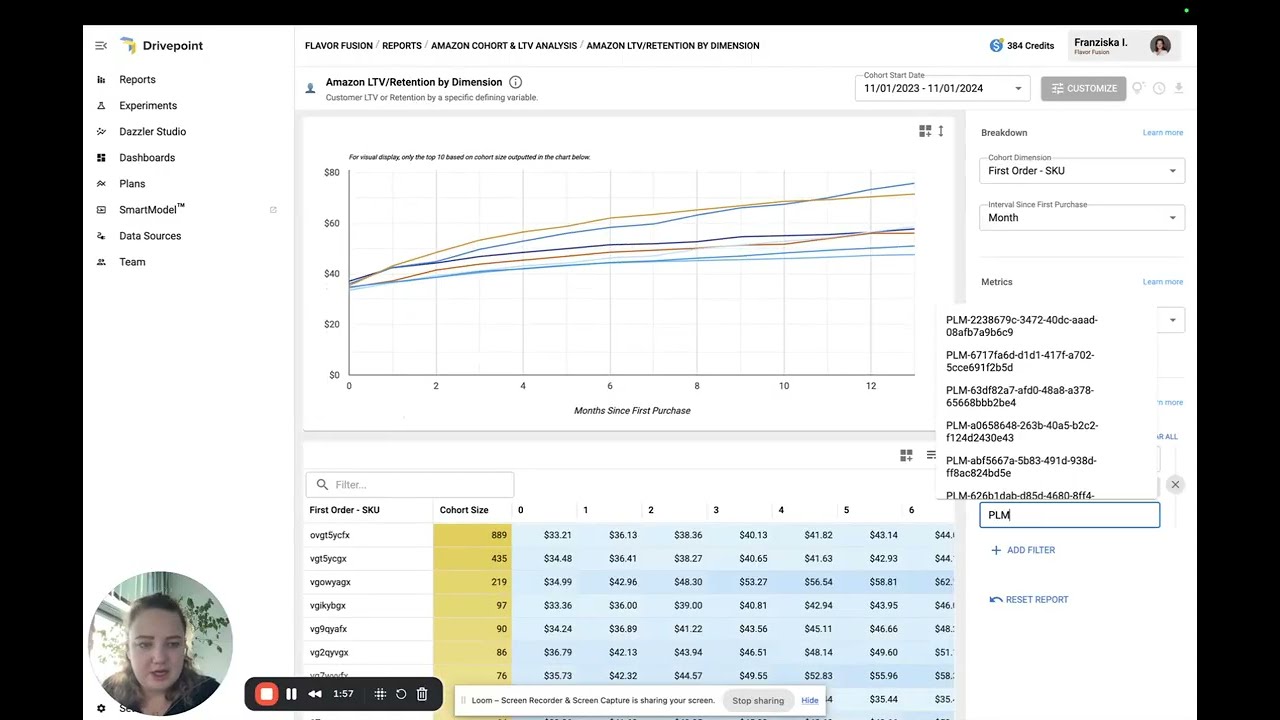Click the PLM filter value input
The width and height of the screenshot is (1280, 720).
1069,515
